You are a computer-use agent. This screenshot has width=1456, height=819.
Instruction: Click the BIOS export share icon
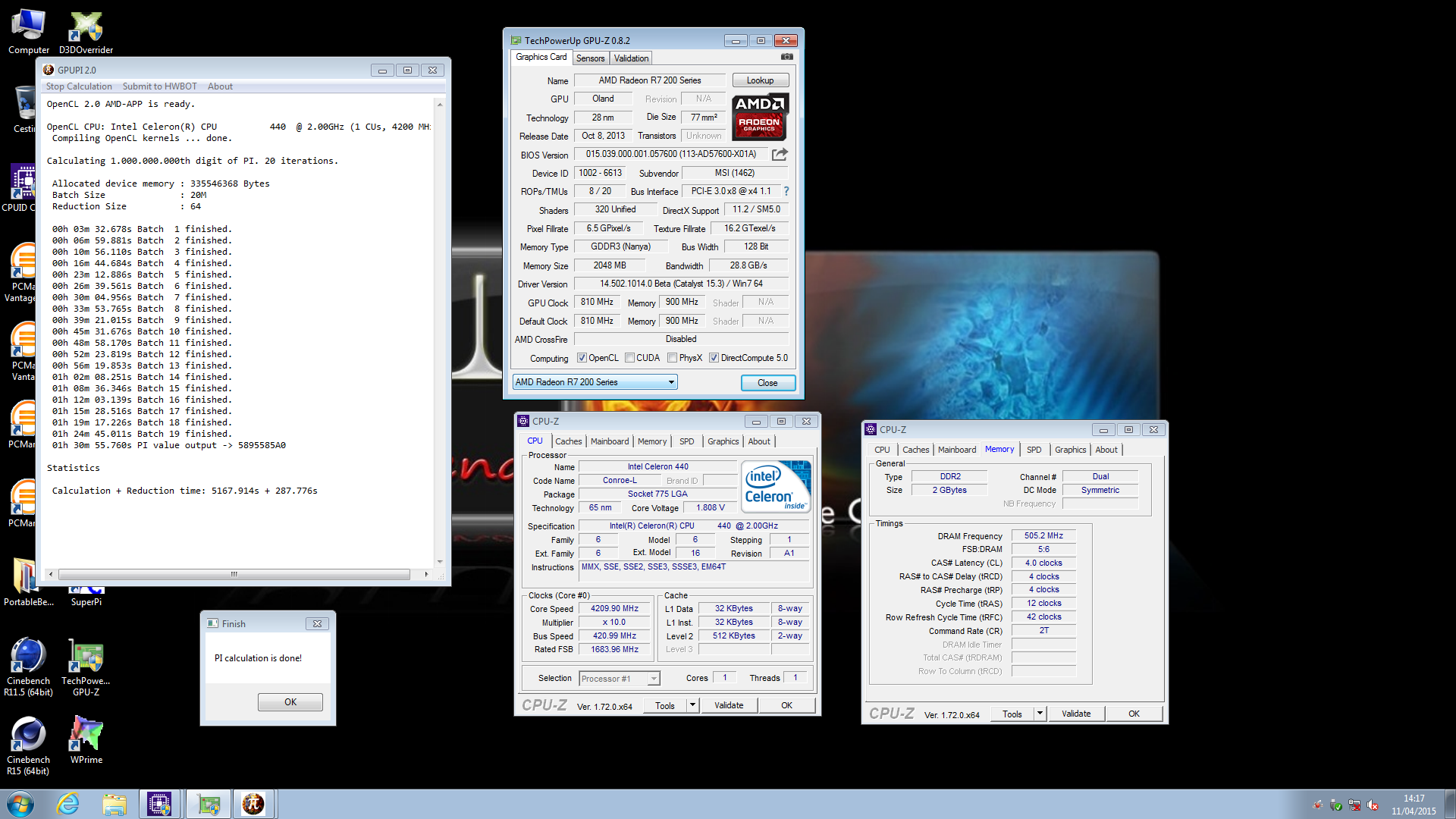pos(780,155)
